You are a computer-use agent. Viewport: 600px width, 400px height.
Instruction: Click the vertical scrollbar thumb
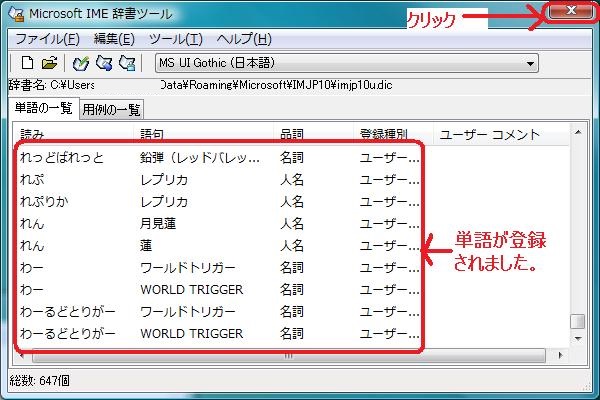[x=578, y=322]
